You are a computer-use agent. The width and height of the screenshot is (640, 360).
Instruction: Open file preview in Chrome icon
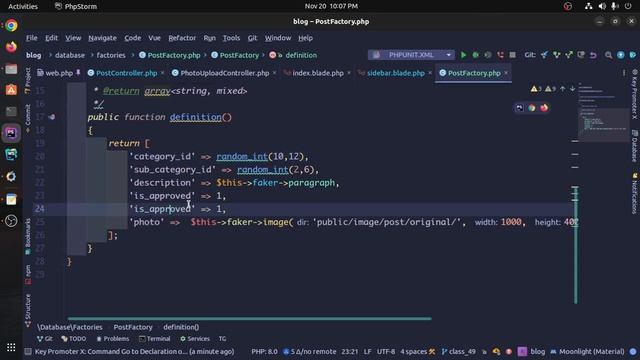point(531,108)
